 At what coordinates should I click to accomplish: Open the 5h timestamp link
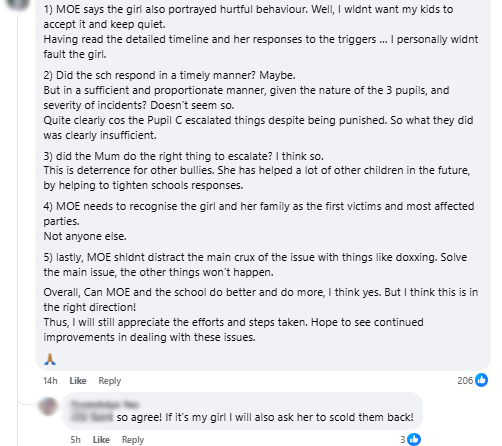tap(75, 440)
